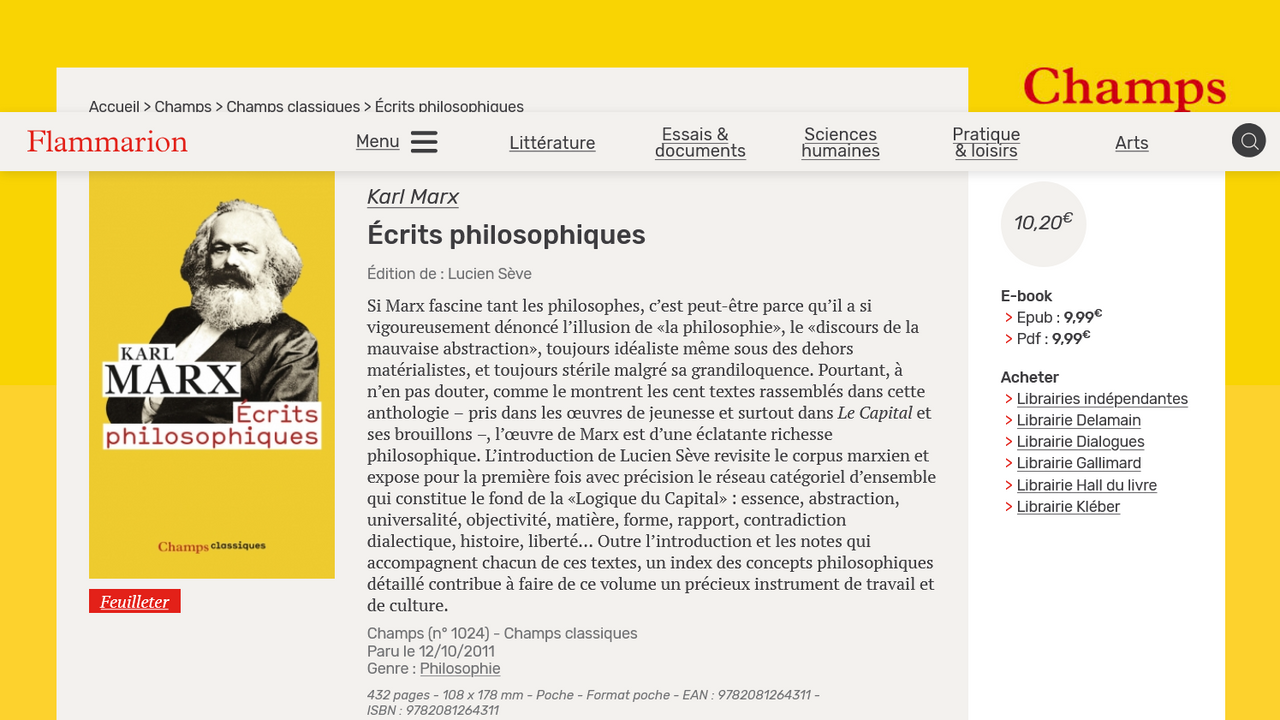The width and height of the screenshot is (1280, 720).
Task: Open the Librairie Hall du livre link
Action: pos(1086,485)
